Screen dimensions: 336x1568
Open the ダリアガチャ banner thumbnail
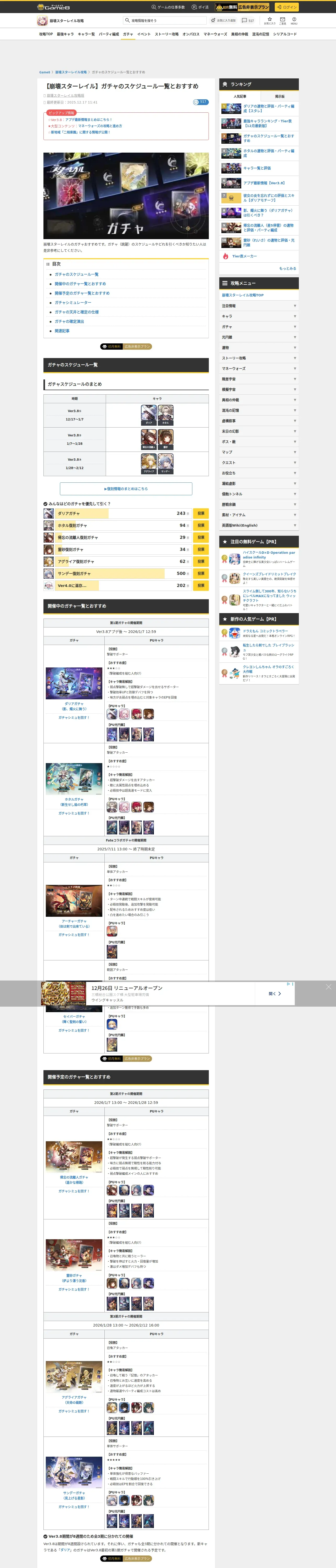(74, 683)
